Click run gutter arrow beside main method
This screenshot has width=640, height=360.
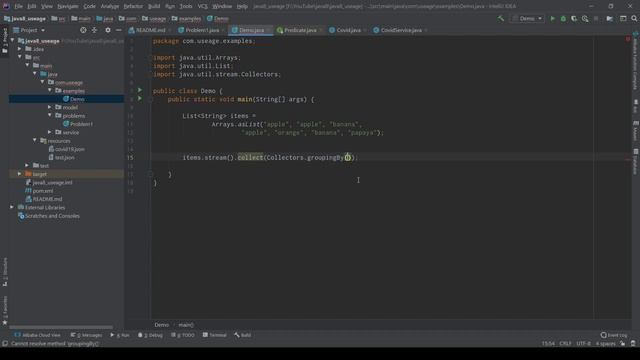(140, 98)
